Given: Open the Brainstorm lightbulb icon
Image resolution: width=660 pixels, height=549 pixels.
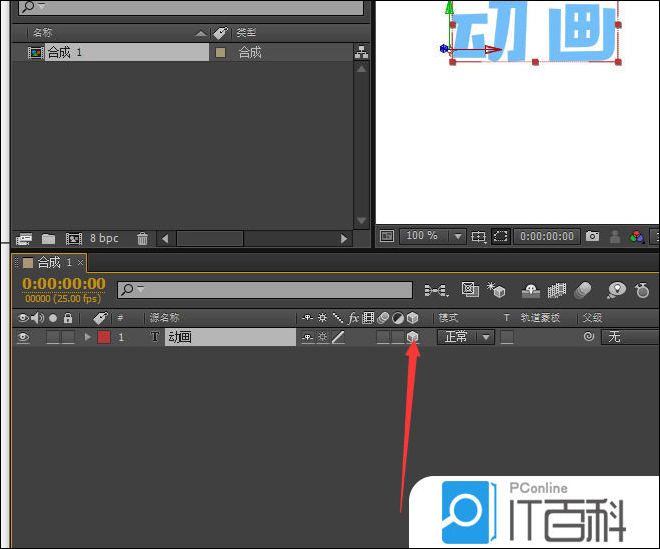Looking at the screenshot, I should click(x=616, y=290).
